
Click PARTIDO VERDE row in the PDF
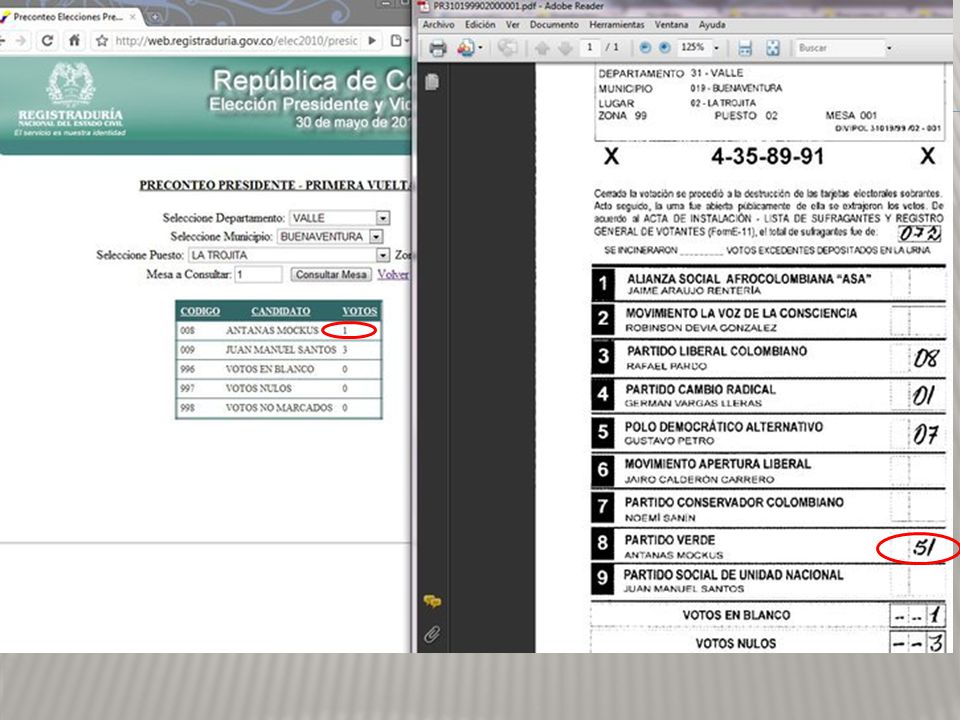pyautogui.click(x=768, y=546)
